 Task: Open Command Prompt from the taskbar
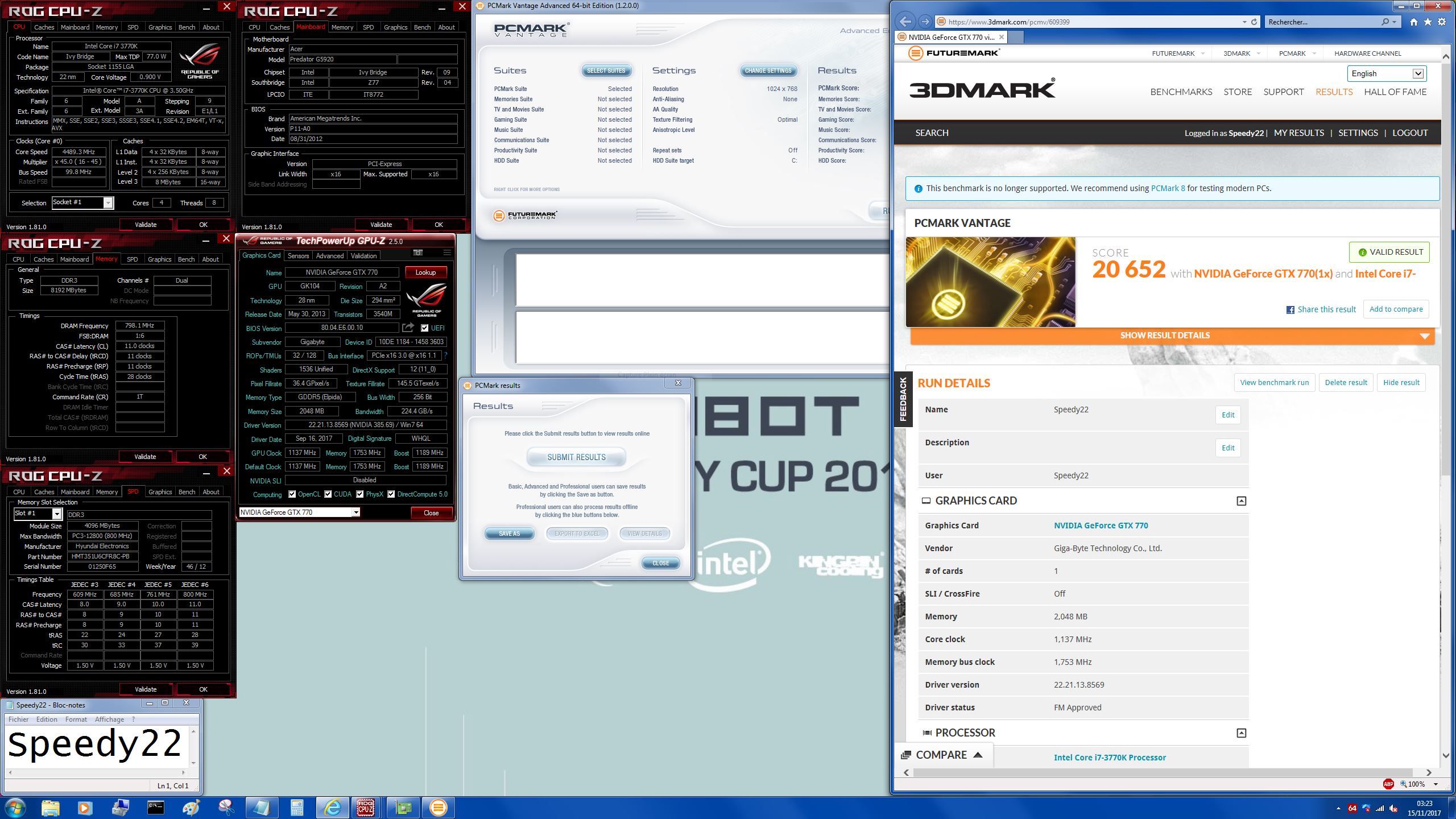[155, 807]
